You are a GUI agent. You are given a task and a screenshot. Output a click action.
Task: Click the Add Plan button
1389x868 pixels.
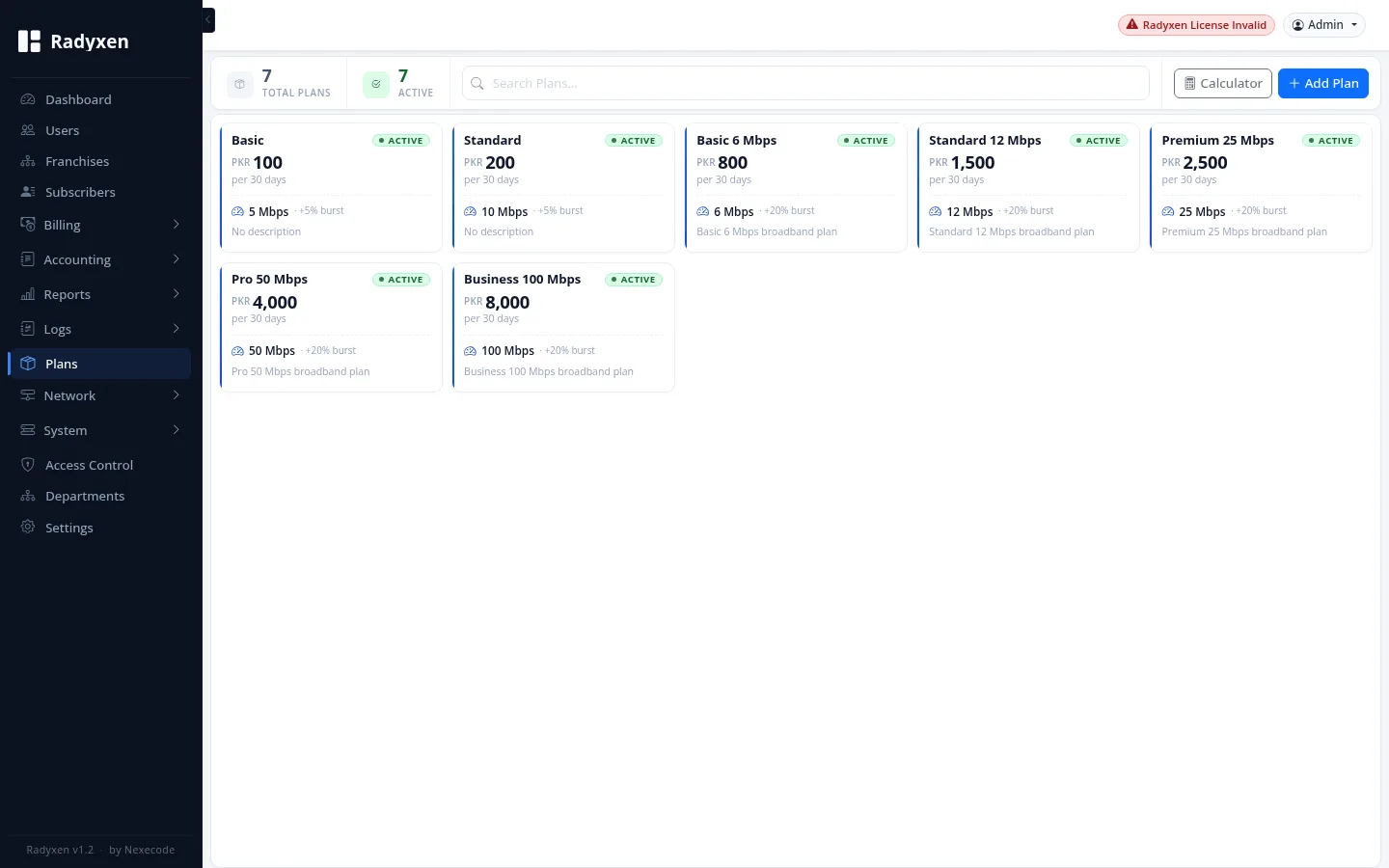[1322, 84]
